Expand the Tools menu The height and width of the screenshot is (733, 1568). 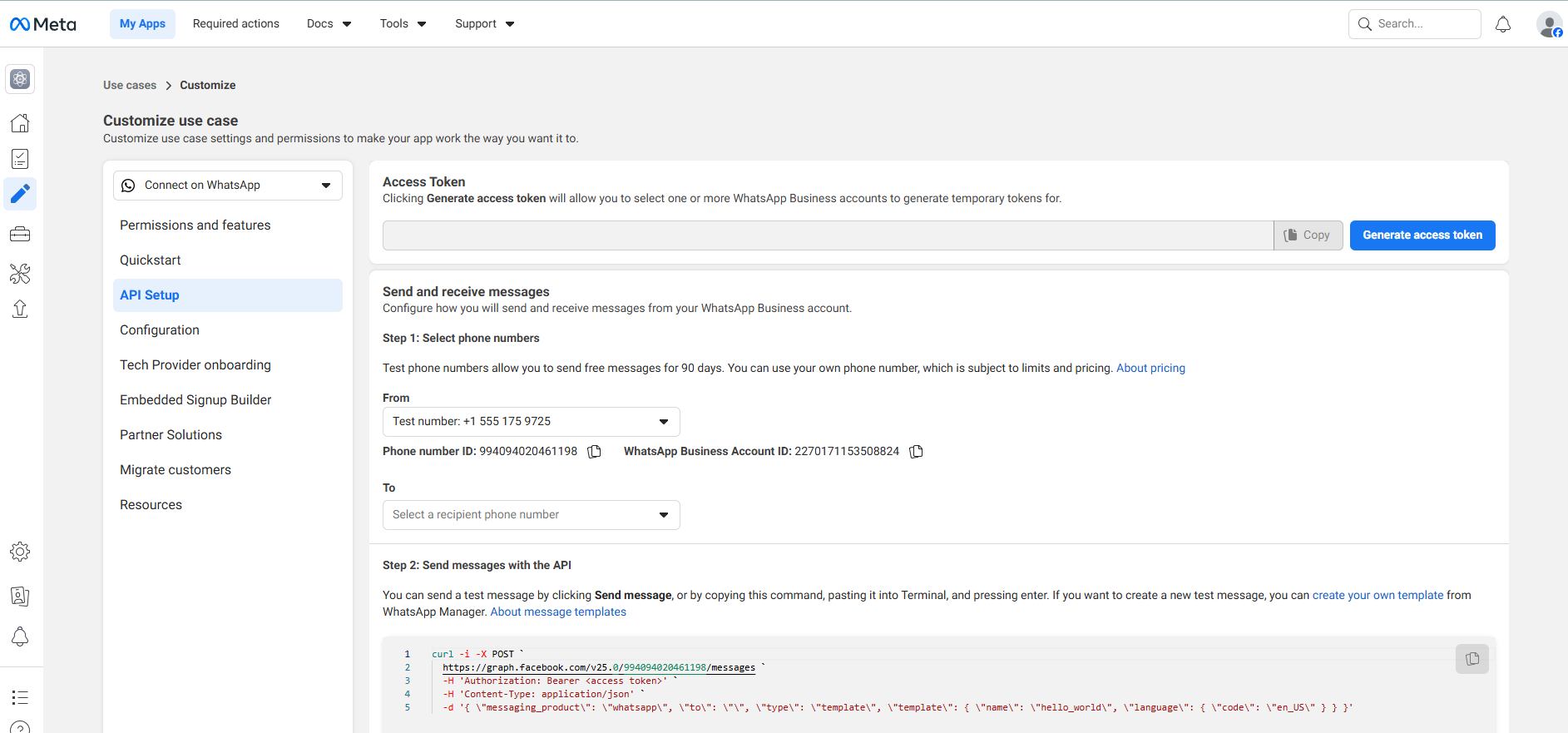tap(403, 24)
